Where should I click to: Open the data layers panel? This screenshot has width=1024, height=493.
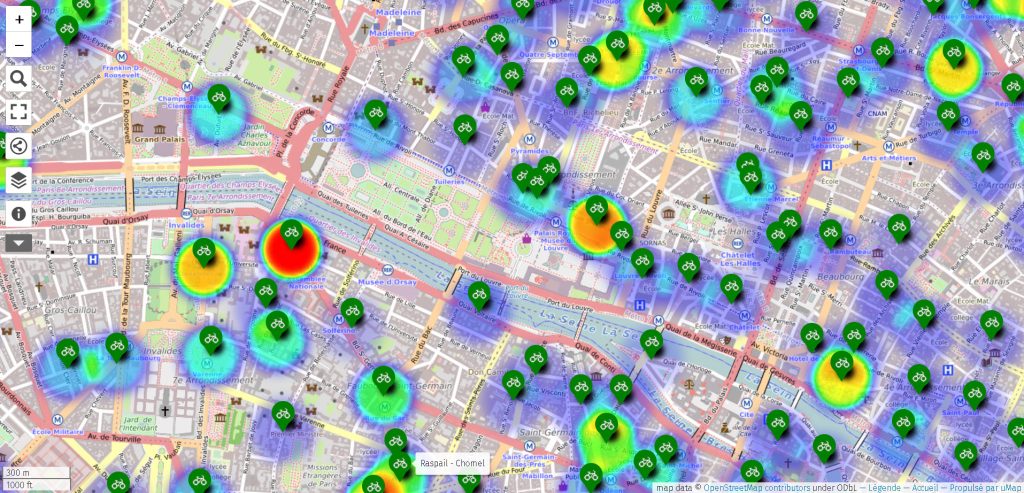[19, 181]
